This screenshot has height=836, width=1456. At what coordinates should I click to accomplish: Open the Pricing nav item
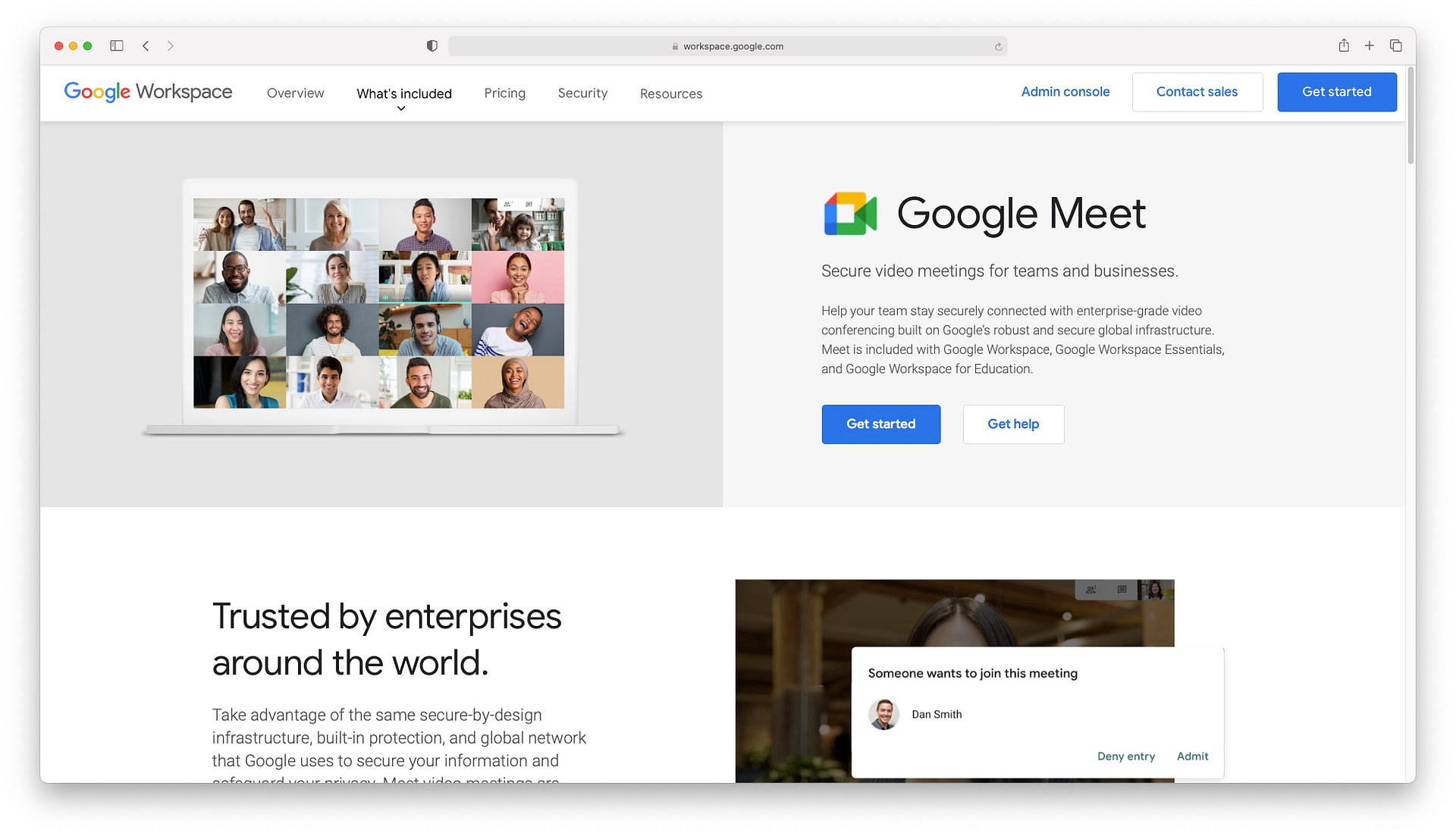(x=505, y=93)
